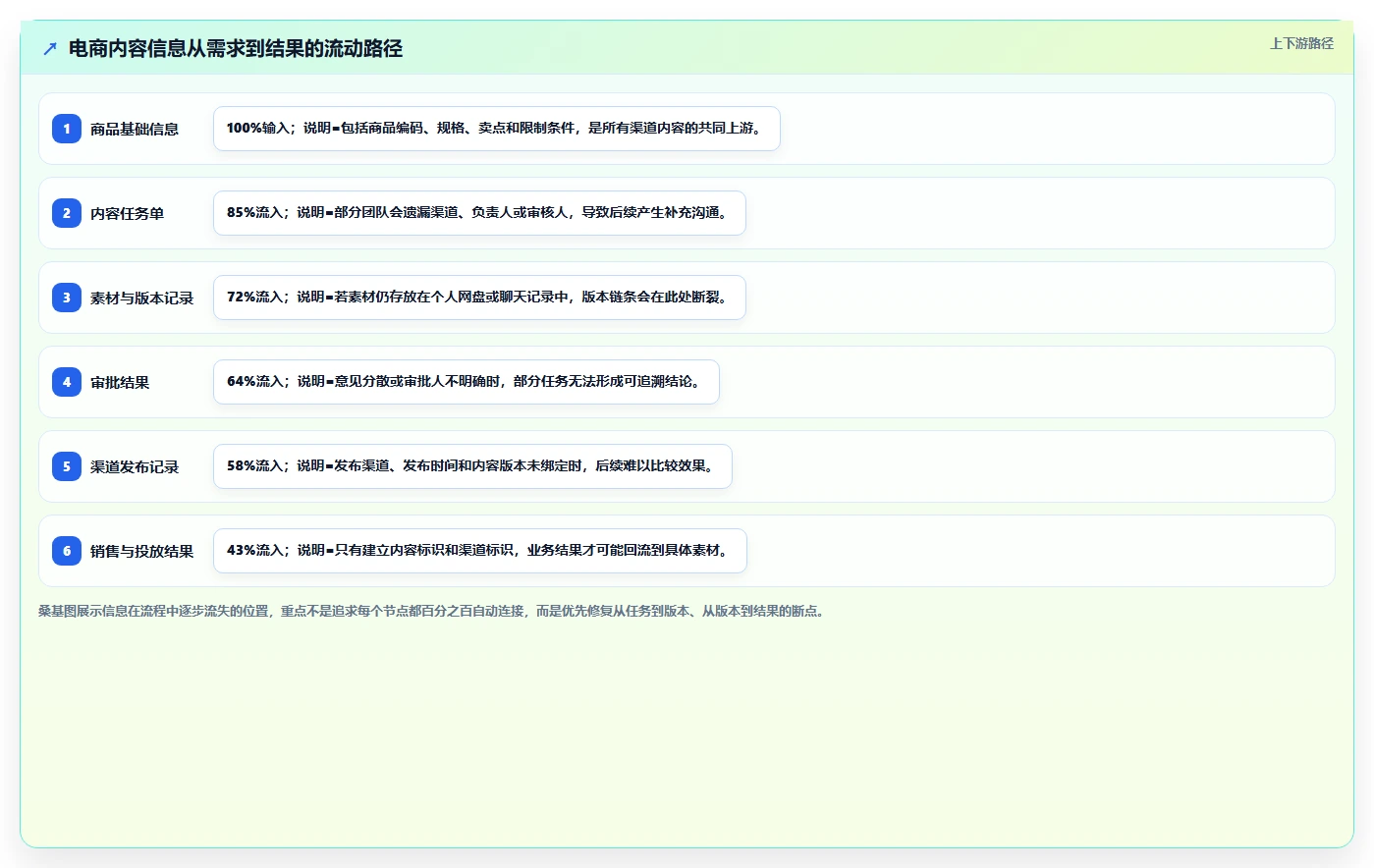The height and width of the screenshot is (868, 1374).
Task: Click the 商品基础信息 label
Action: point(135,129)
